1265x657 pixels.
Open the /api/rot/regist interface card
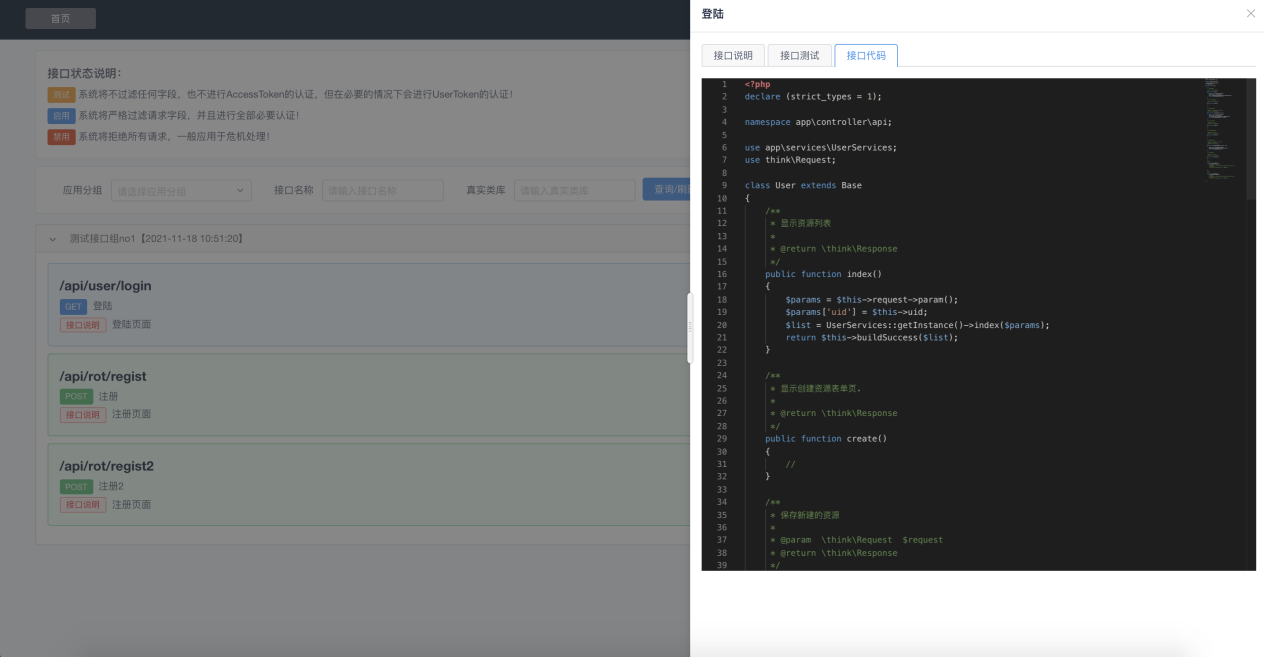point(368,394)
